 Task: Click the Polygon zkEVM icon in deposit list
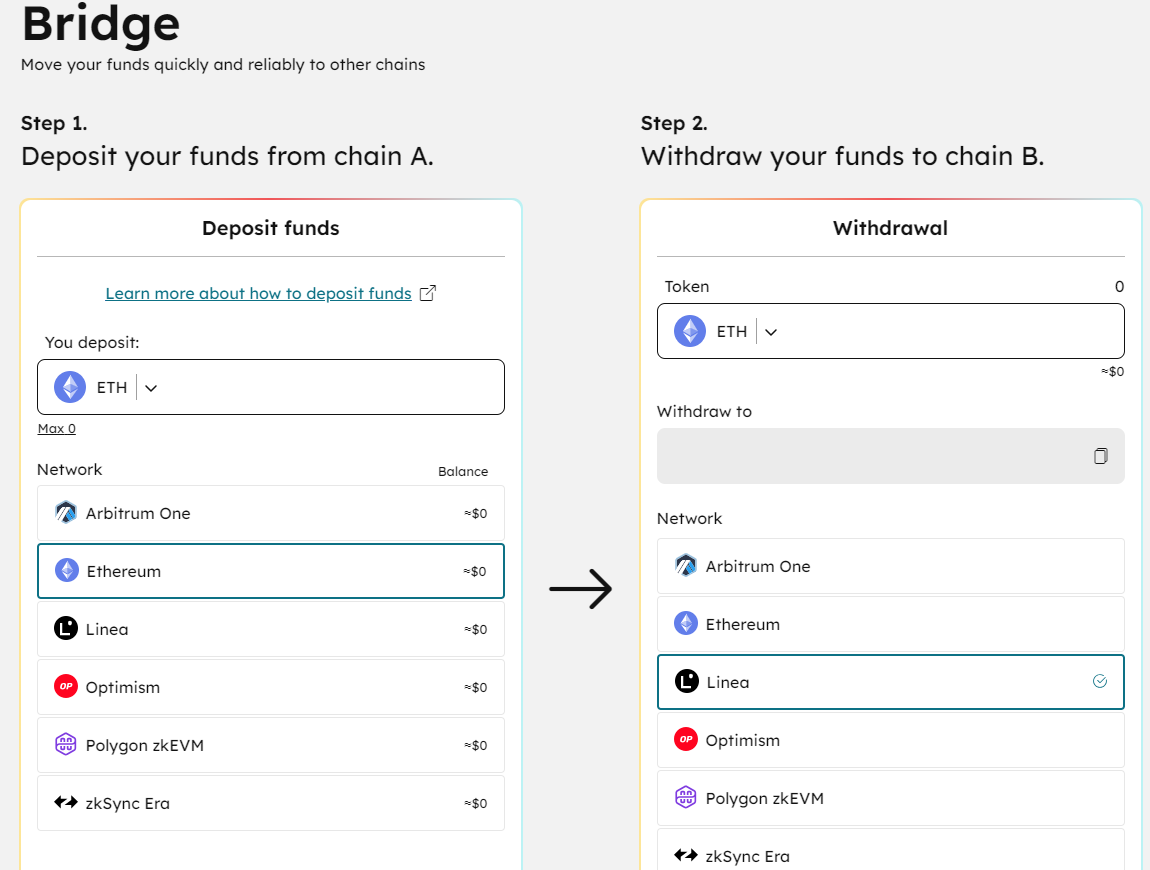click(x=66, y=745)
